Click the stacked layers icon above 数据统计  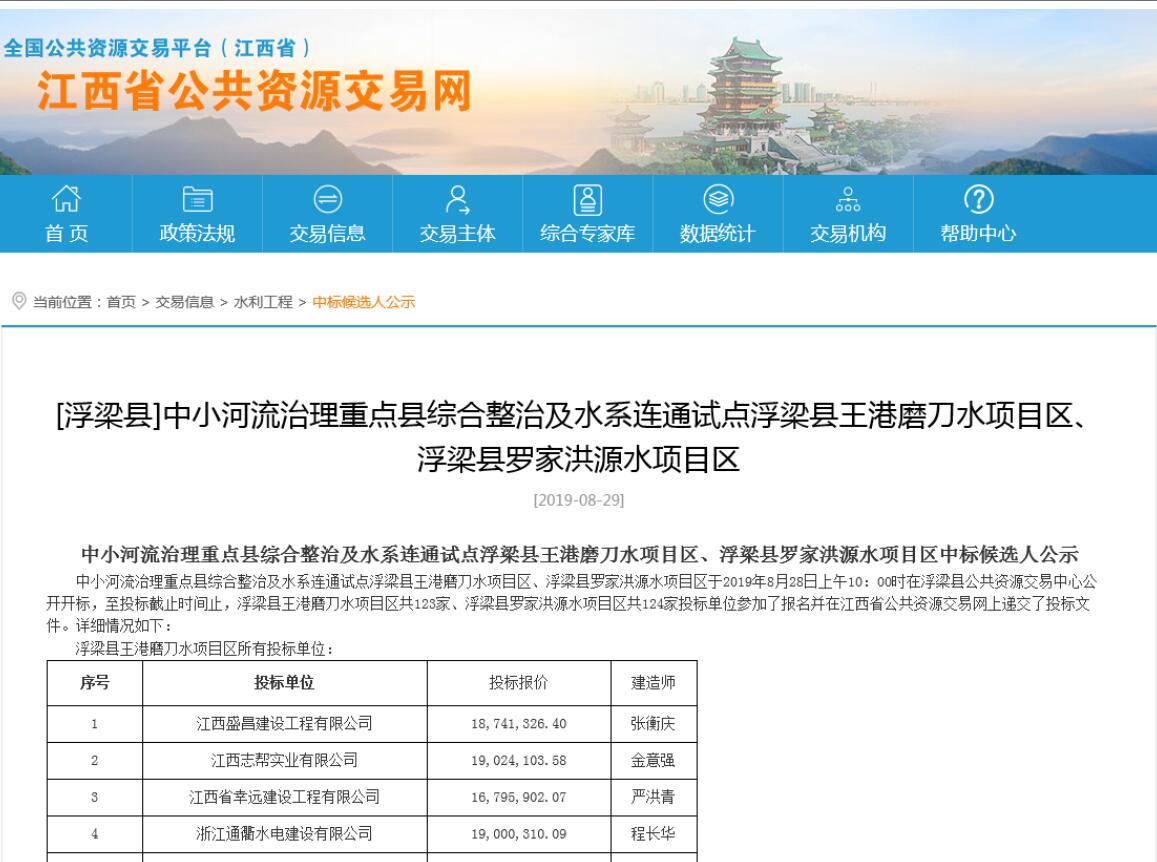point(717,199)
